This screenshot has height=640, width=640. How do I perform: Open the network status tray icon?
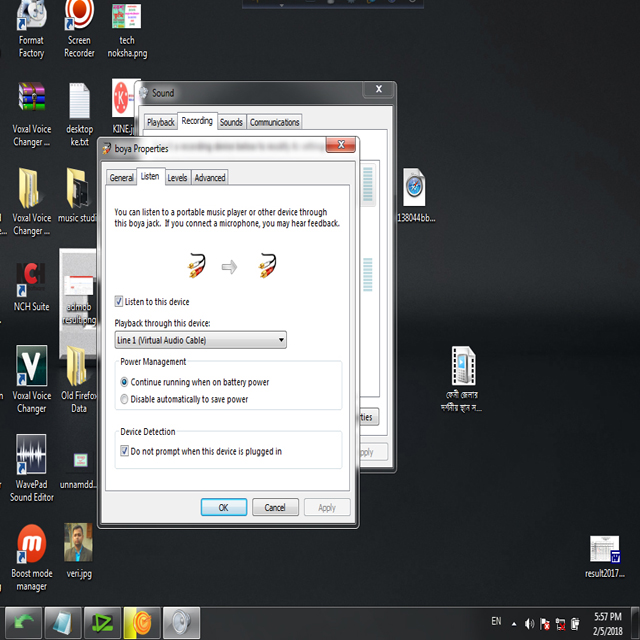(x=560, y=624)
